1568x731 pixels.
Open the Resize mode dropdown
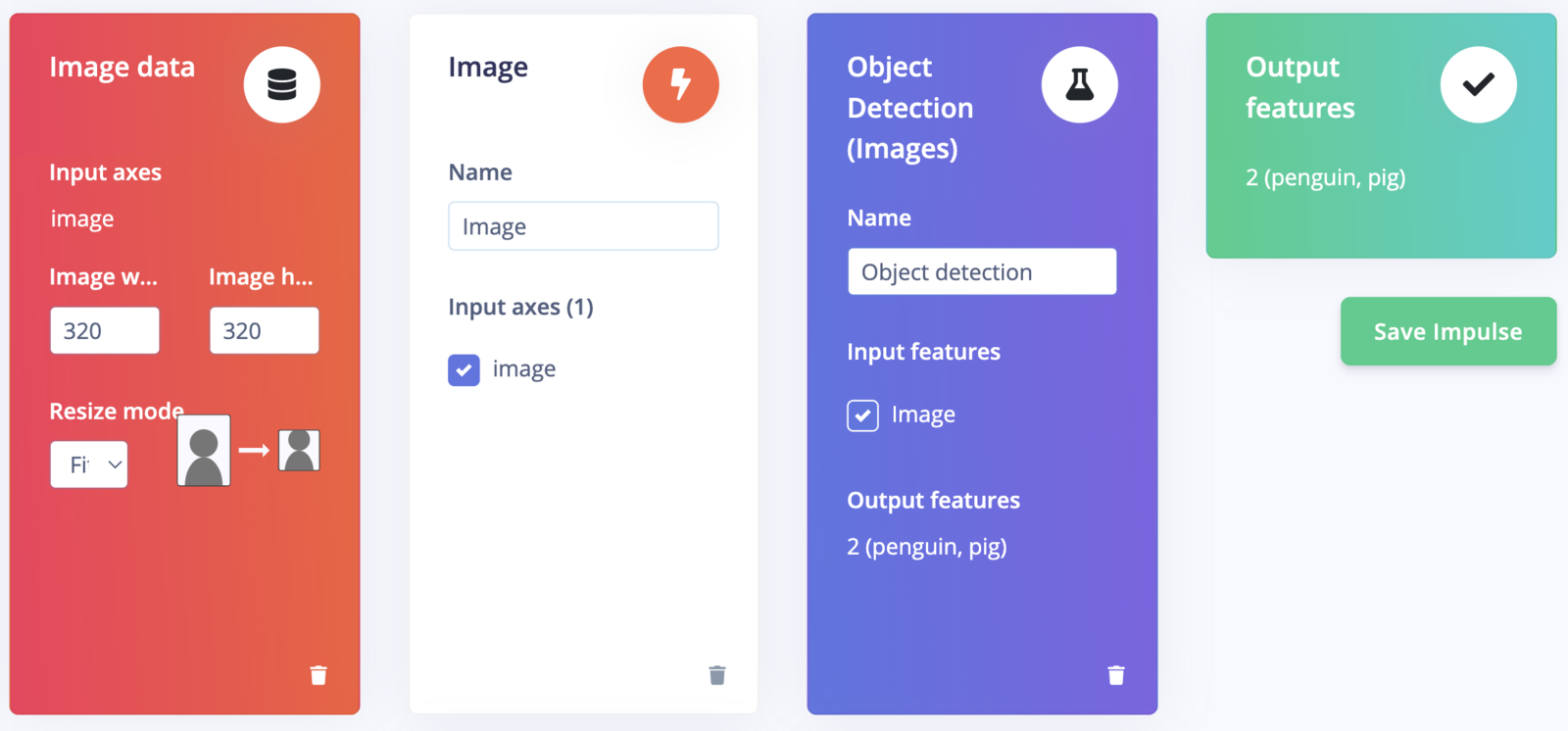point(89,464)
